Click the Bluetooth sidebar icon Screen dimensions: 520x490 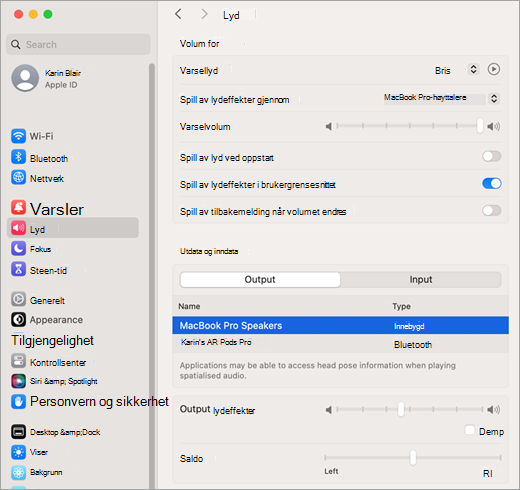pyautogui.click(x=18, y=157)
